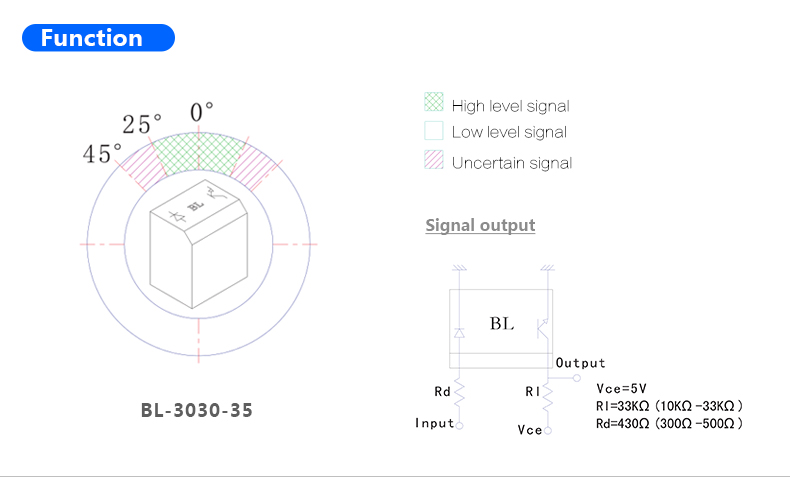Open the Signal output underlined heading
Screen dimensions: 790x490
coord(480,225)
